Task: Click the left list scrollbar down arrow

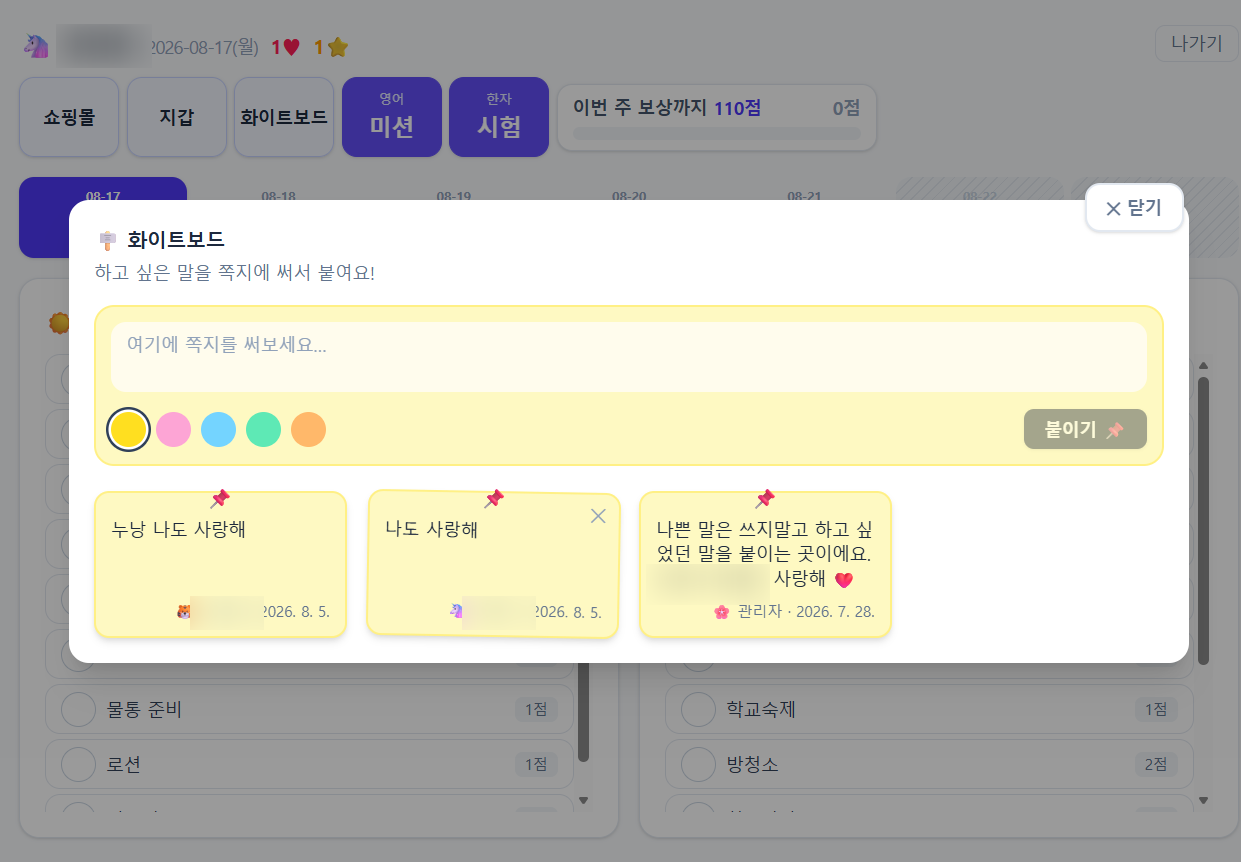Action: click(583, 800)
